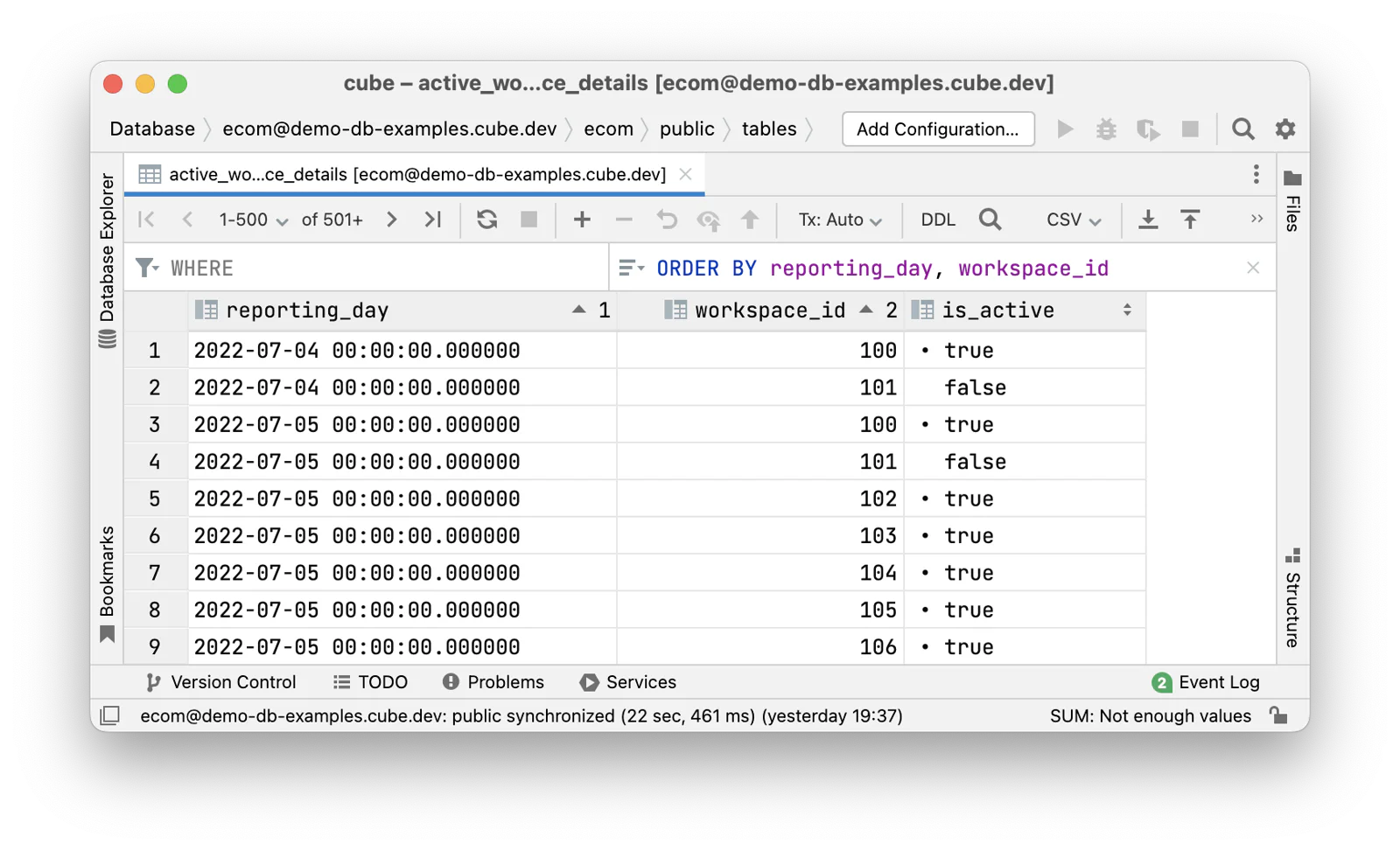Open IDE settings gear
Screen dimensions: 1400x851
pyautogui.click(x=1284, y=129)
